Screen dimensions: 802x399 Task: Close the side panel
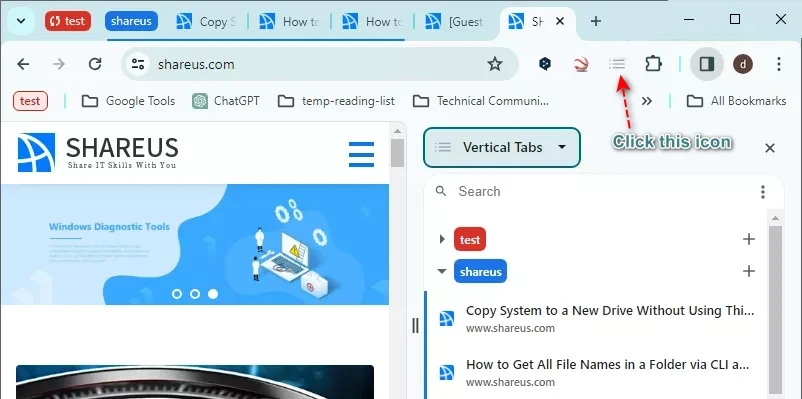tap(770, 148)
